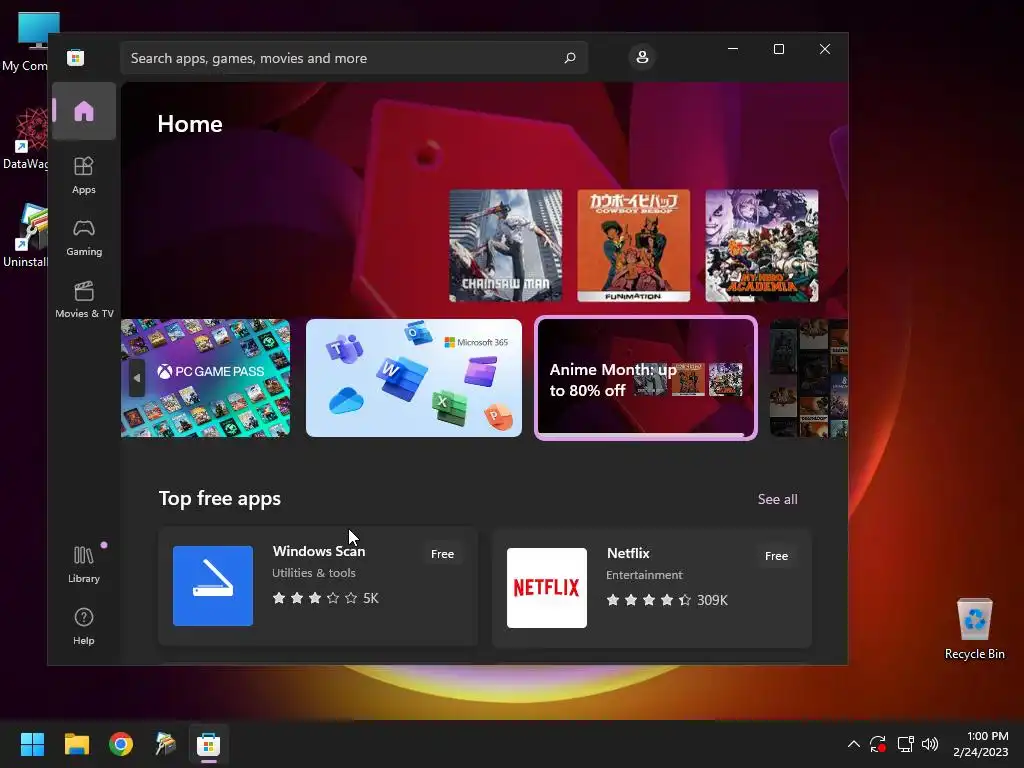Open the Gaming section

[x=84, y=237]
